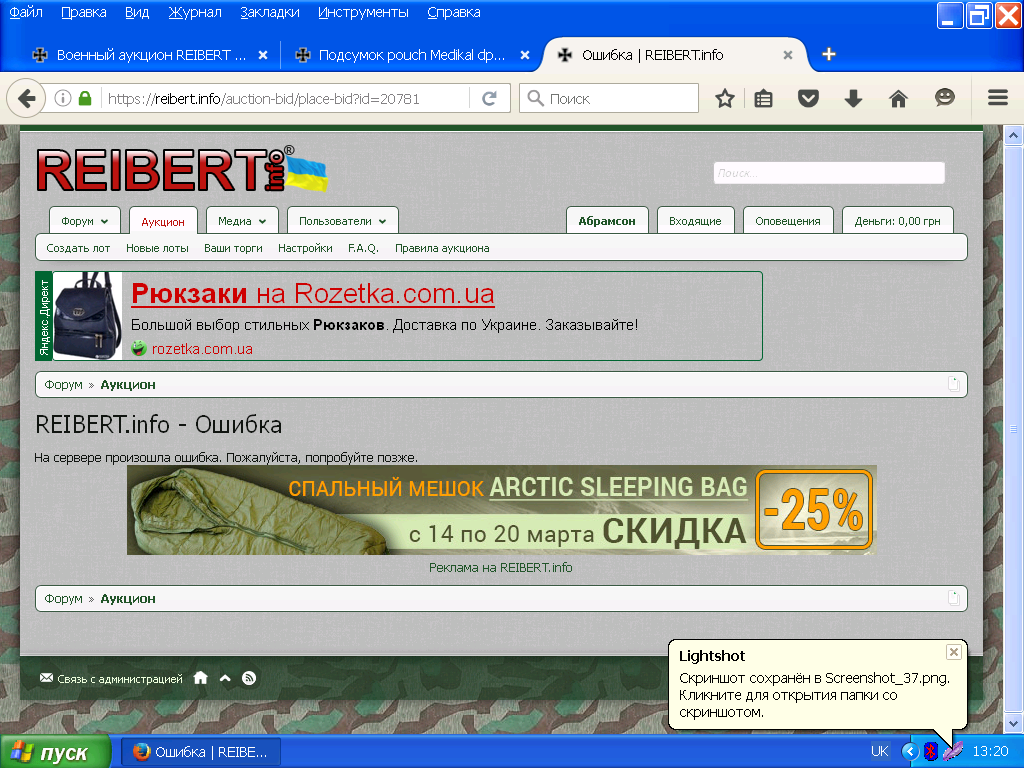1024x768 pixels.
Task: Select the 'Аукцион' navigation tab
Action: coord(163,221)
